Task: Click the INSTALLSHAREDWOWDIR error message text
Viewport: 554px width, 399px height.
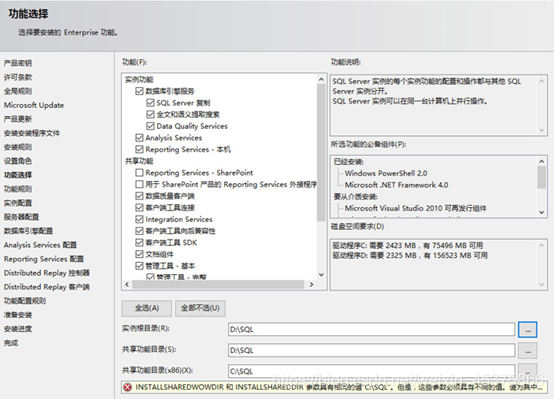Action: tap(339, 387)
